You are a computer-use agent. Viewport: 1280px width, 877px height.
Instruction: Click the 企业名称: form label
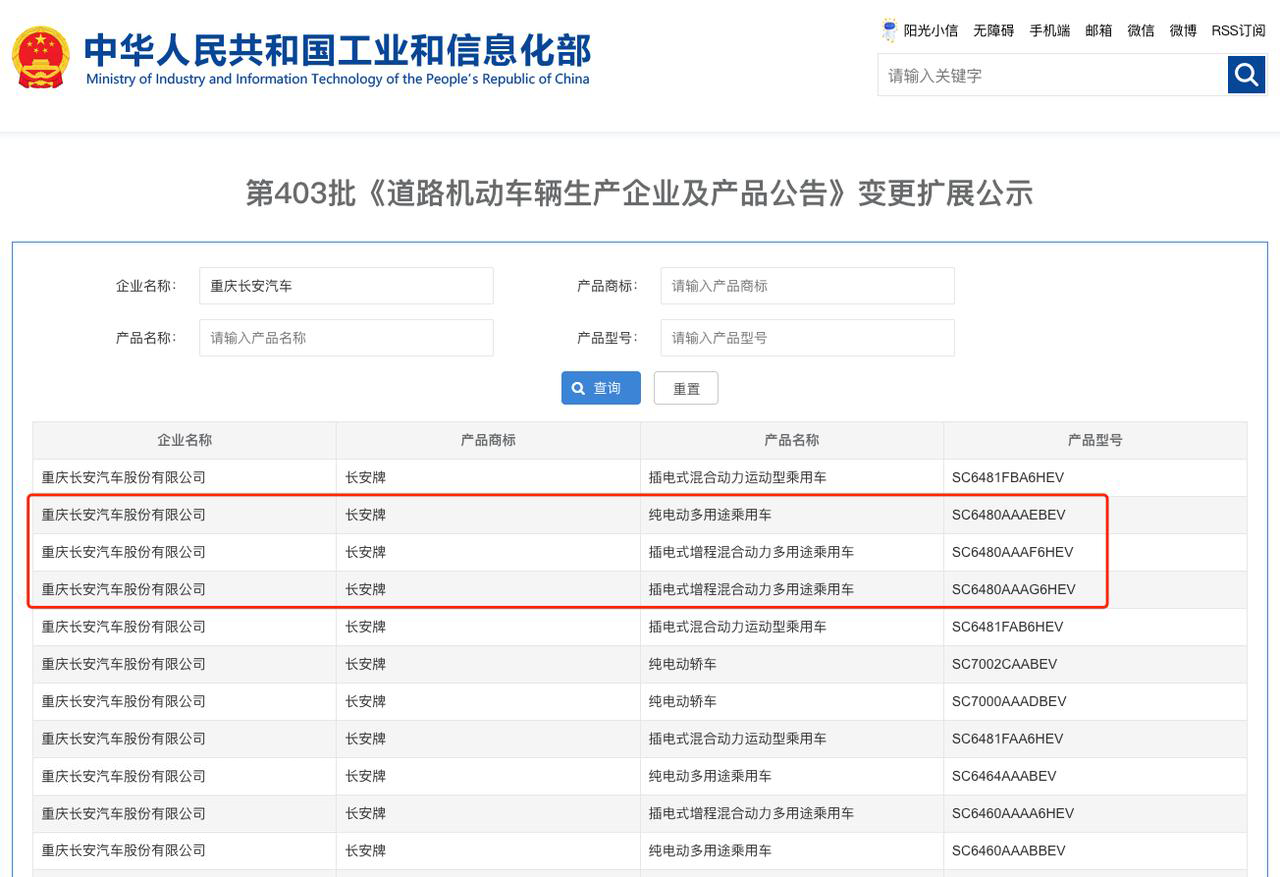[146, 286]
